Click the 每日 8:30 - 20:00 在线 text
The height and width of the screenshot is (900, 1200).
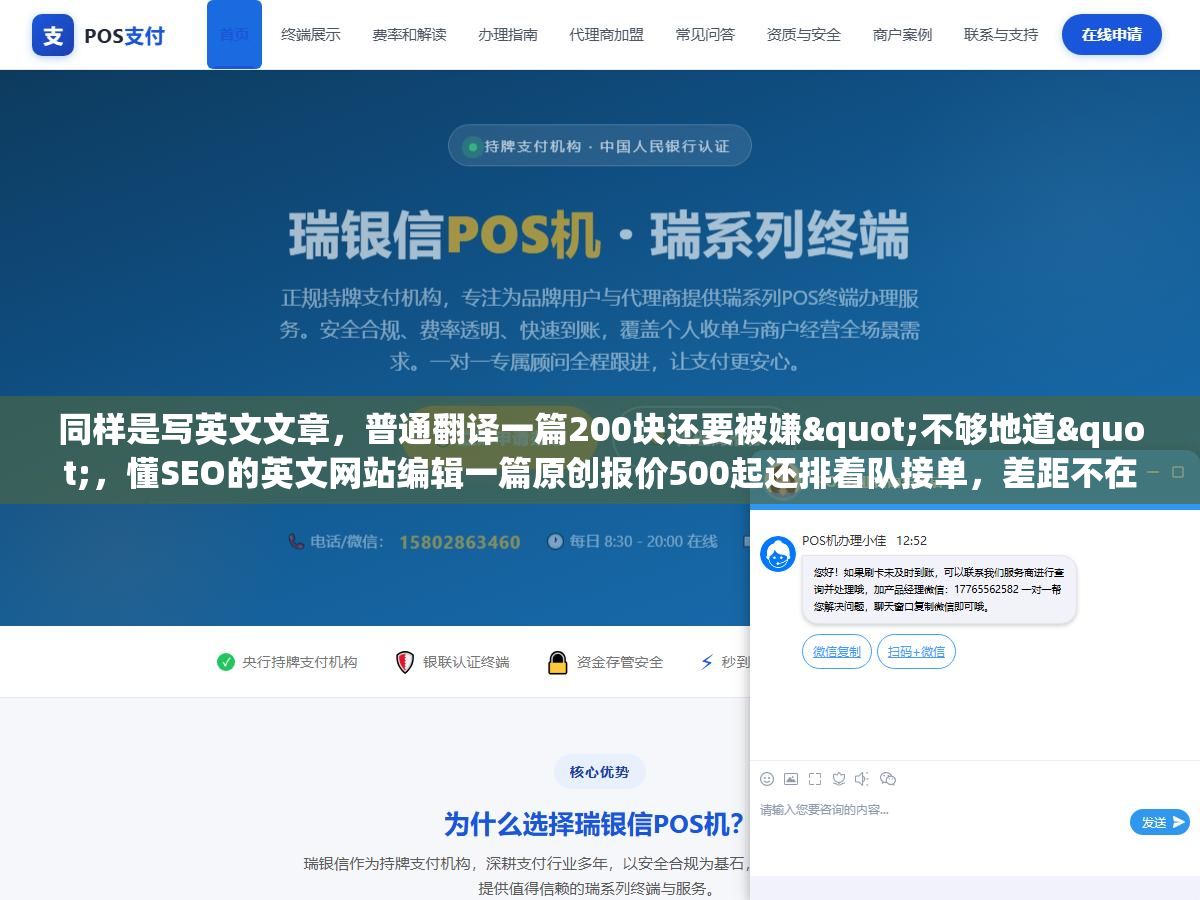(x=644, y=541)
